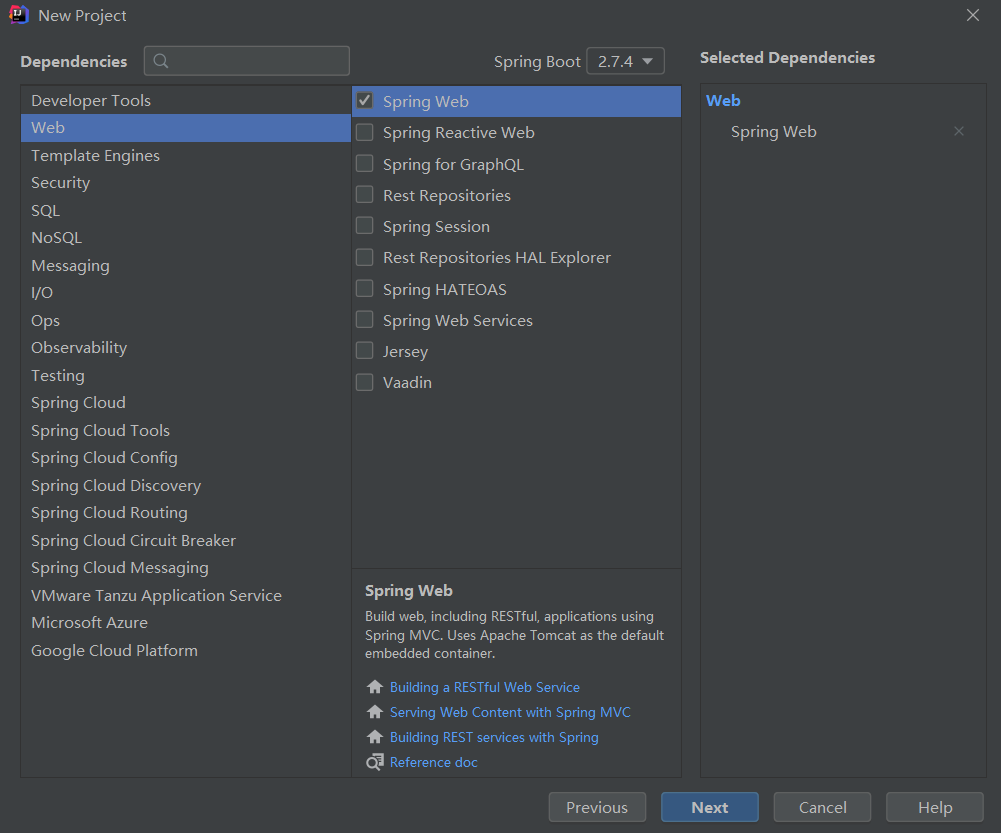The height and width of the screenshot is (833, 1001).
Task: Check Rest Repositories HAL Explorer checkbox
Action: tap(365, 257)
